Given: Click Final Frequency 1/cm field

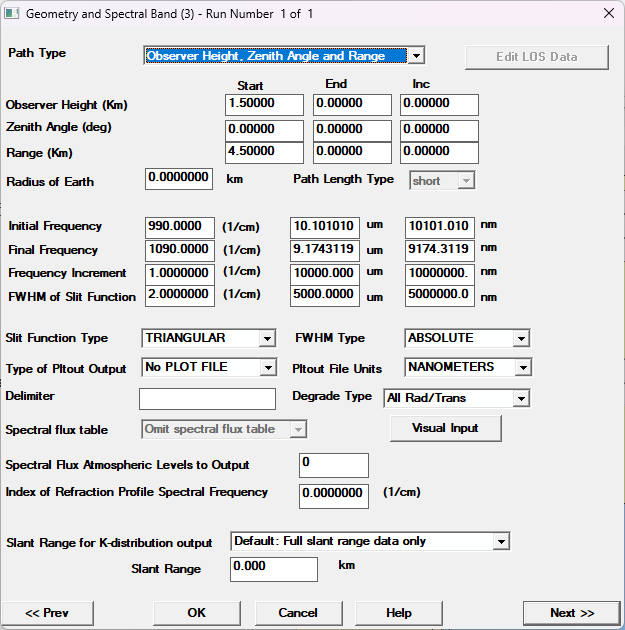Looking at the screenshot, I should coord(180,251).
